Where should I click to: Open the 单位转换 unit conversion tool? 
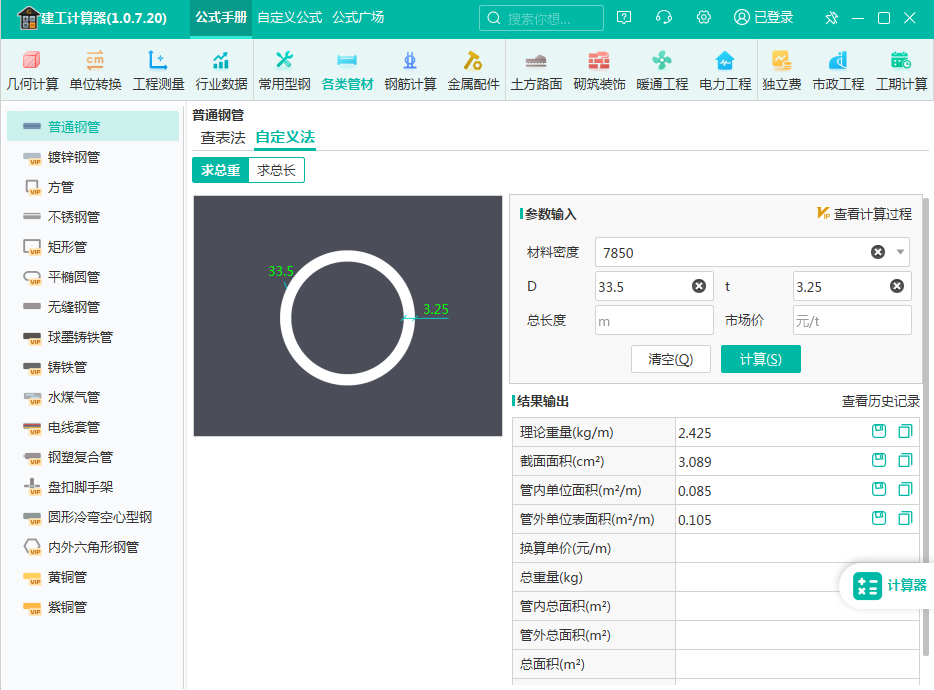click(95, 70)
